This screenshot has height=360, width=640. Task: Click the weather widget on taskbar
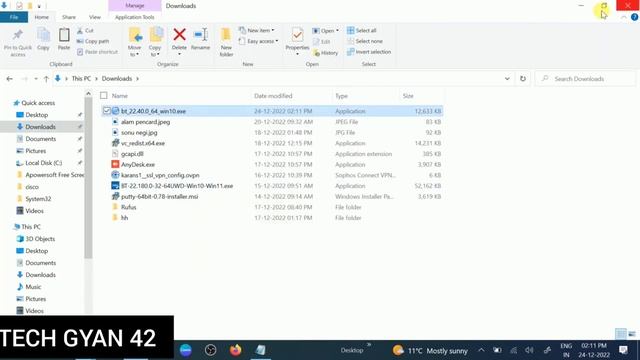pyautogui.click(x=430, y=350)
